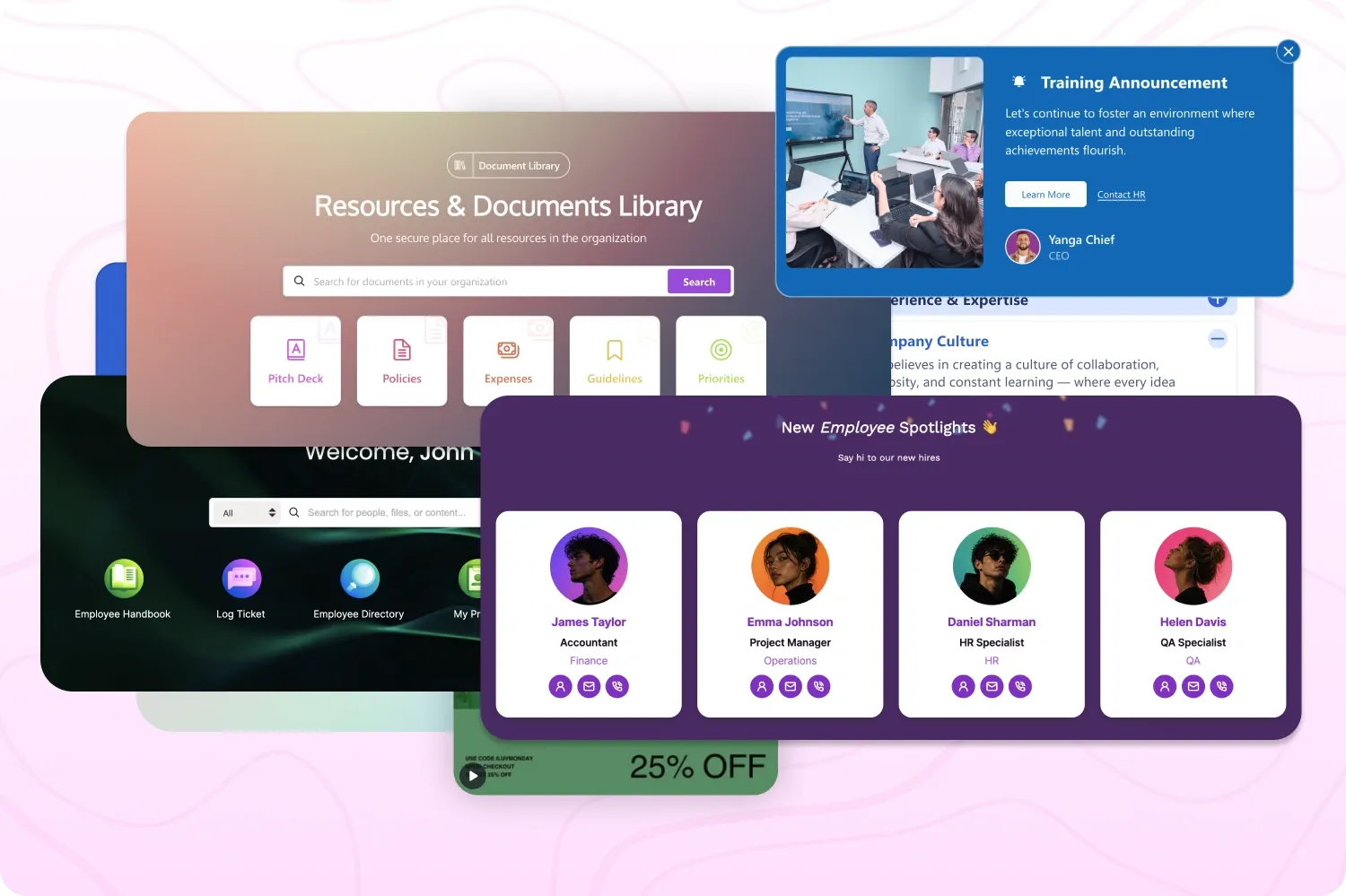
Task: Email Daniel Sharman via envelope icon
Action: tap(992, 686)
